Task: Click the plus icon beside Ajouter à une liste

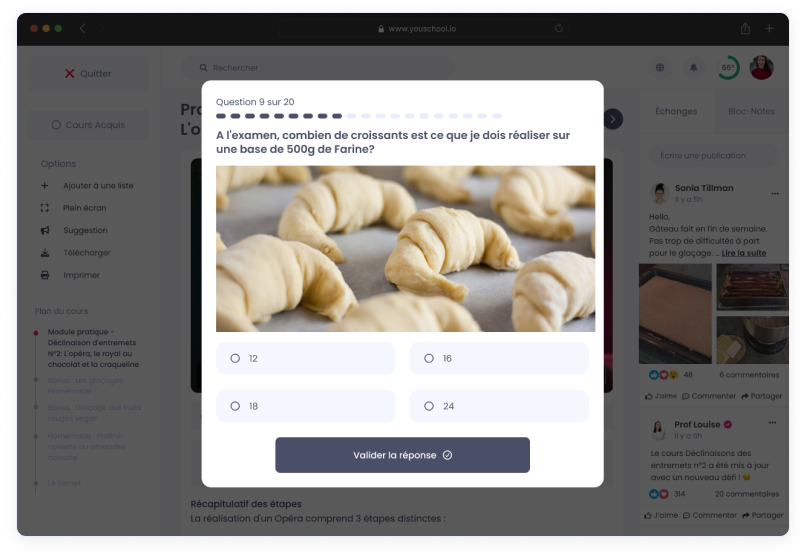Action: tap(45, 185)
